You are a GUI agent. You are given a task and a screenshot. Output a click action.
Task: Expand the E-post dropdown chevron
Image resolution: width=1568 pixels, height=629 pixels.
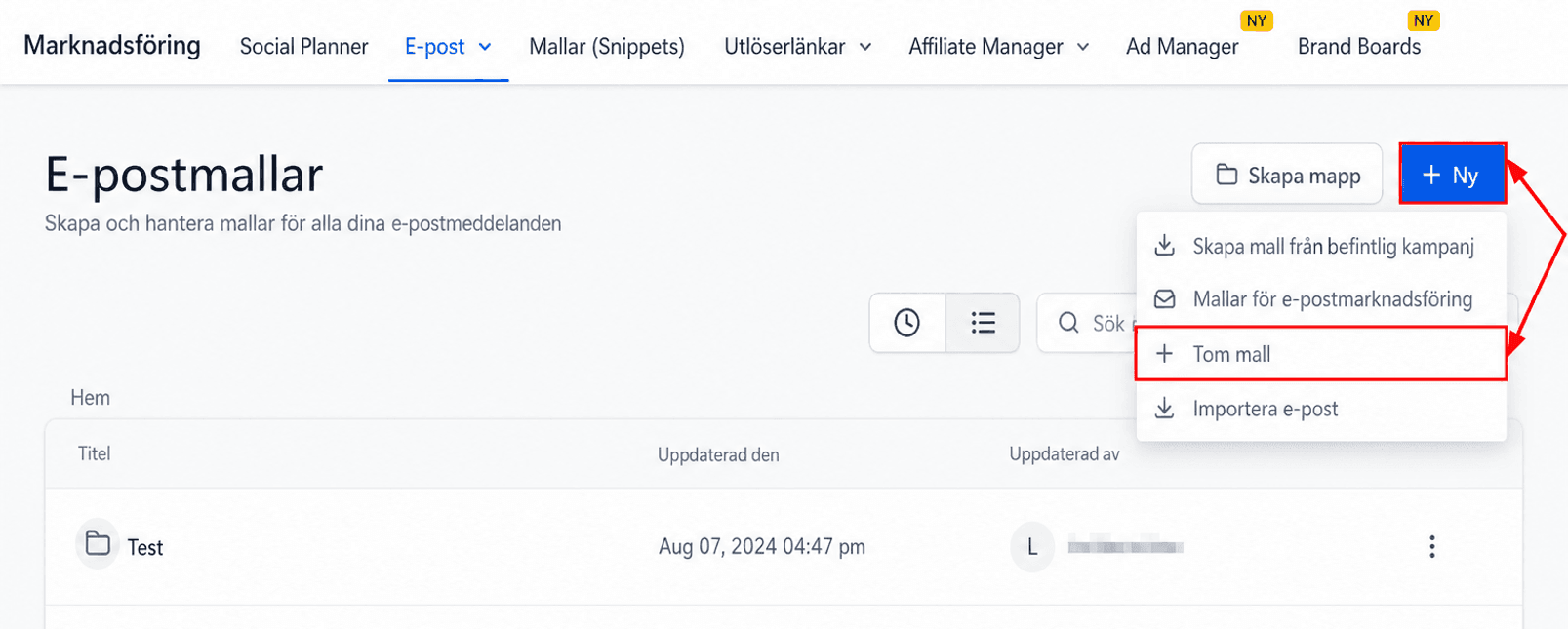pos(485,47)
